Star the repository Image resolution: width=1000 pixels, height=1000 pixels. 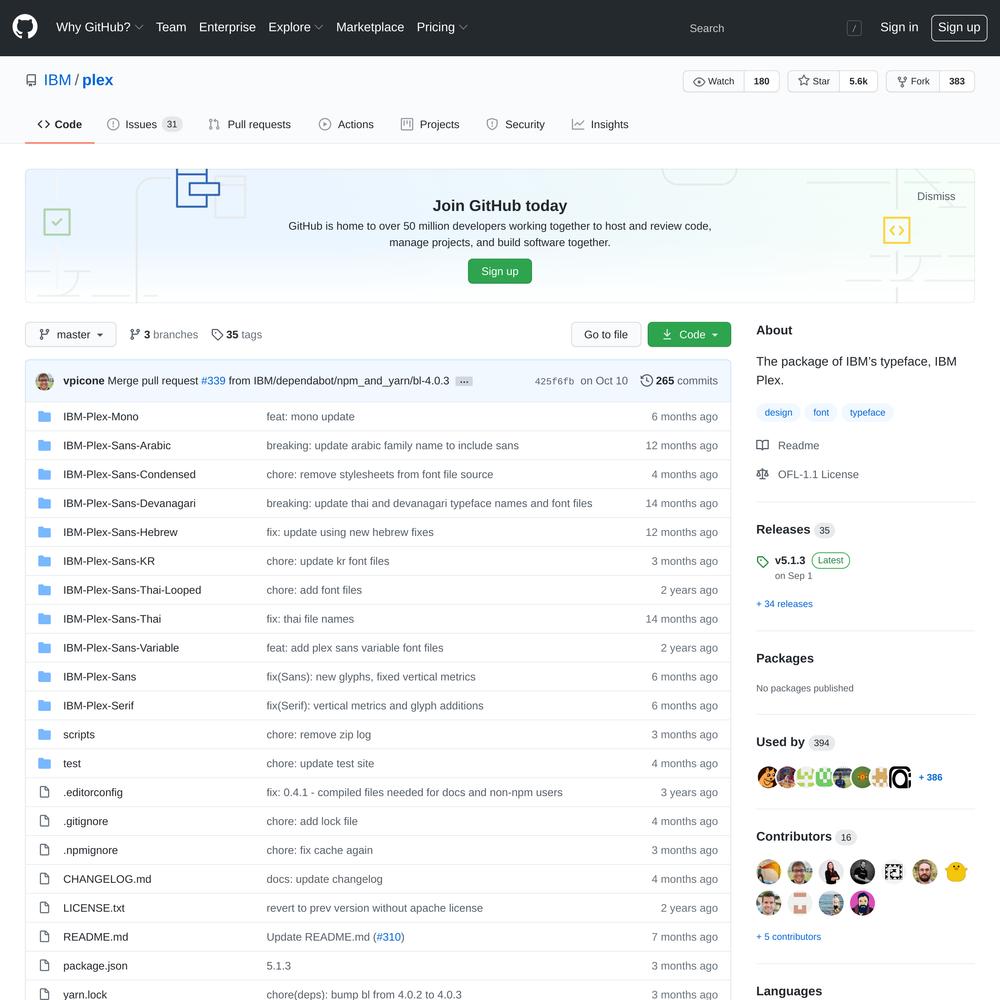pyautogui.click(x=814, y=81)
